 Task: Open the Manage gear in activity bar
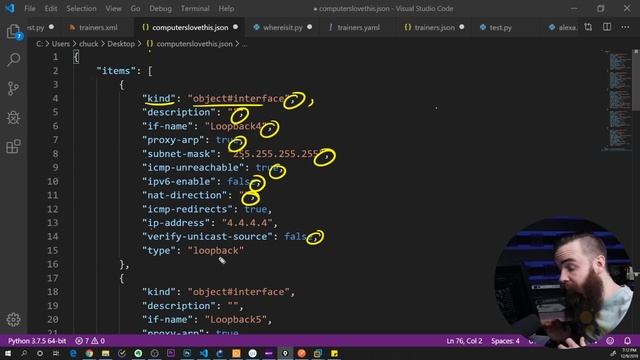click(x=13, y=320)
